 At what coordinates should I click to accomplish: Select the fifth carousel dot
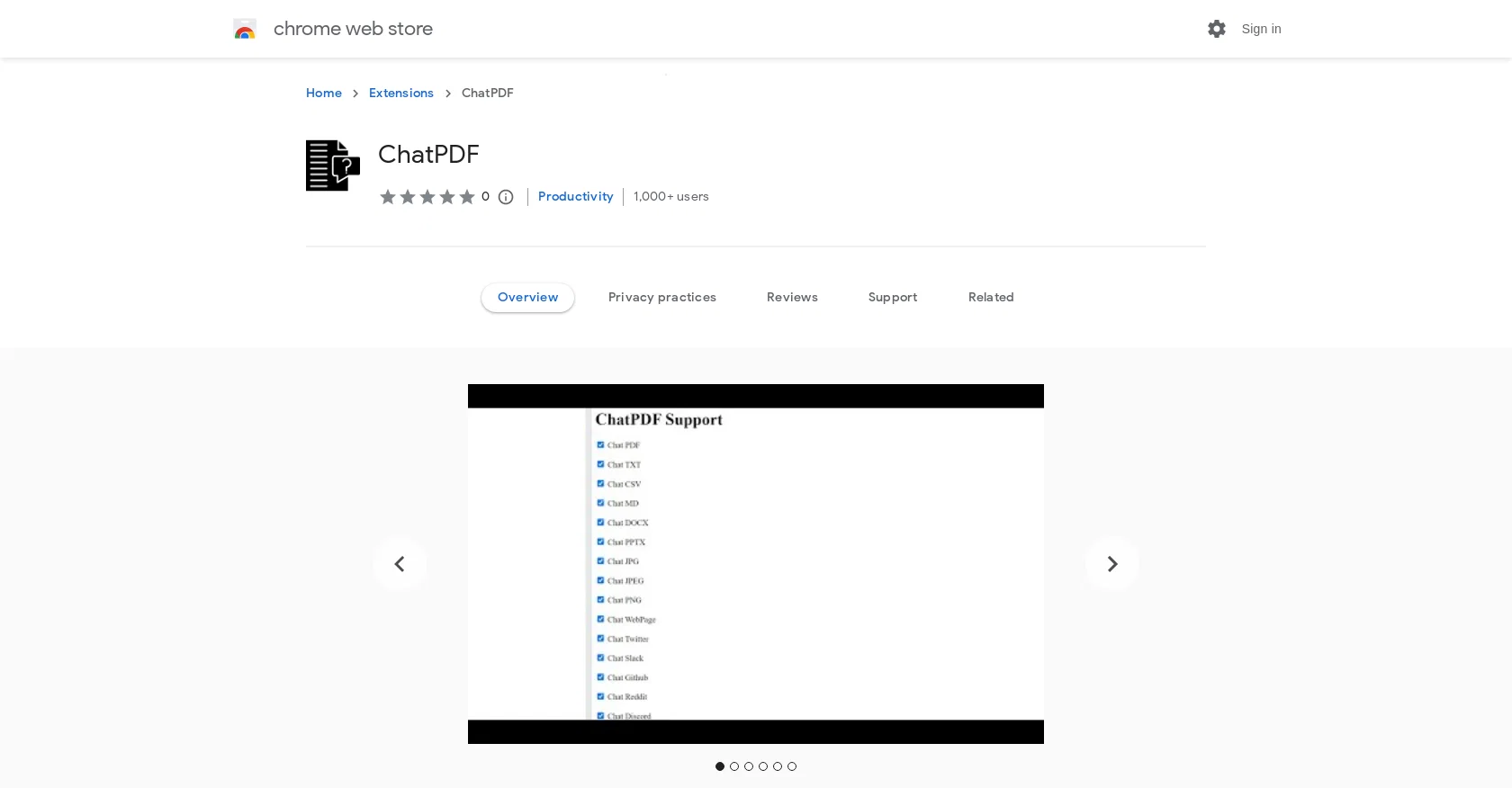point(778,766)
